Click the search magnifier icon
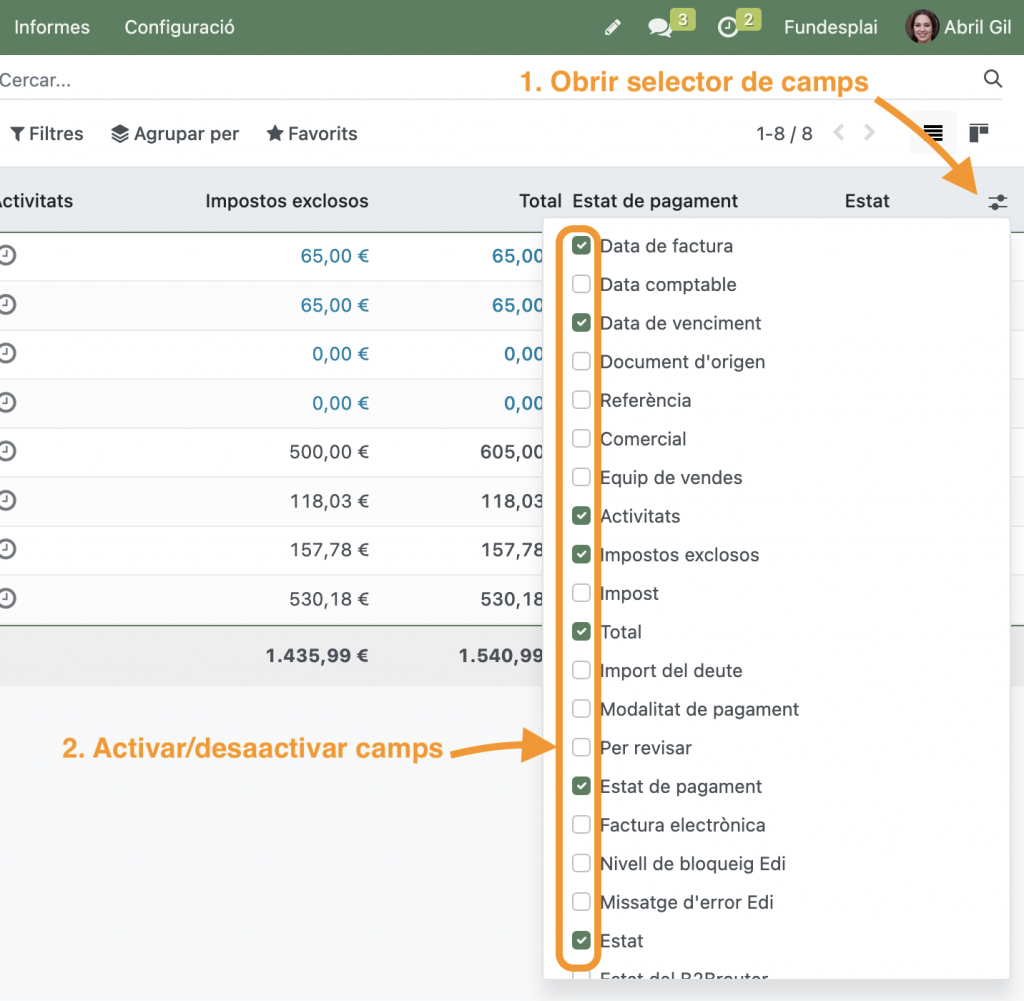 coord(992,79)
